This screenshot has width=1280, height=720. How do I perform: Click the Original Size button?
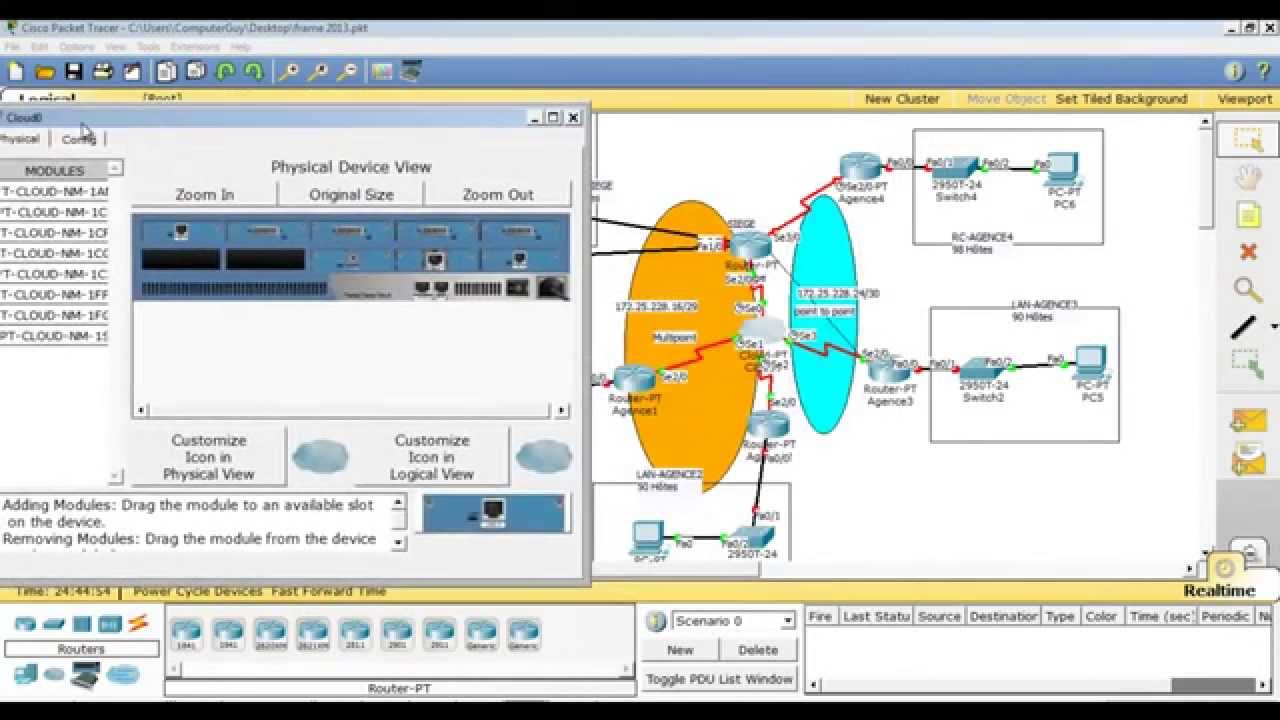pyautogui.click(x=351, y=194)
